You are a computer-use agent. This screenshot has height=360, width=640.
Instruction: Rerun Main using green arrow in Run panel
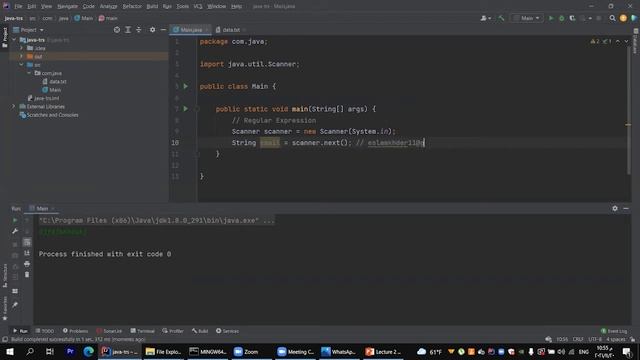pos(15,220)
